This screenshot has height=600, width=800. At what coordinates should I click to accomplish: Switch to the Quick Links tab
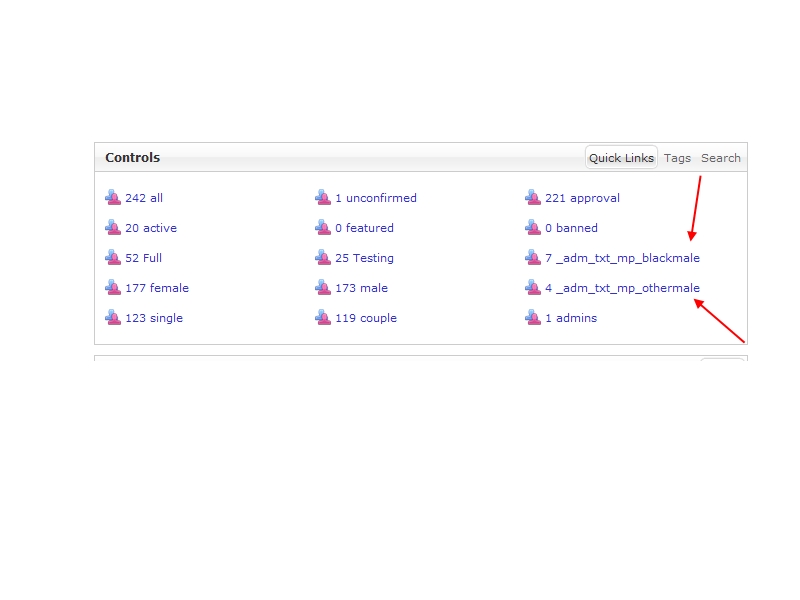[621, 158]
